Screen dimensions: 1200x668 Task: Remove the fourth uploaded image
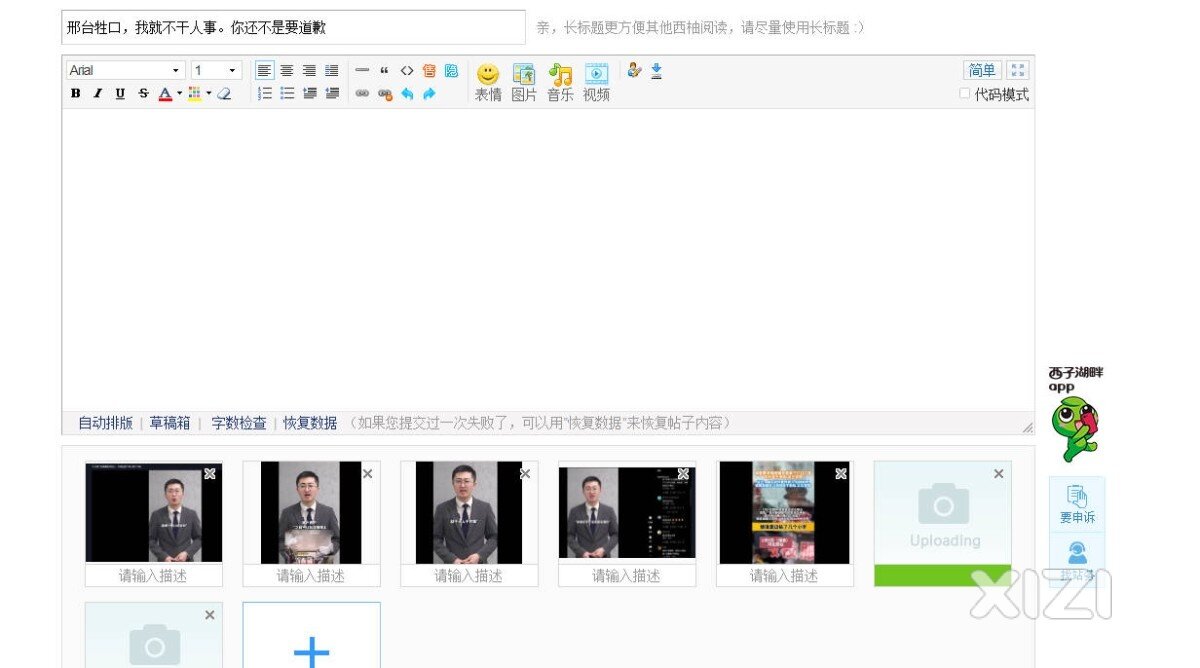[683, 473]
